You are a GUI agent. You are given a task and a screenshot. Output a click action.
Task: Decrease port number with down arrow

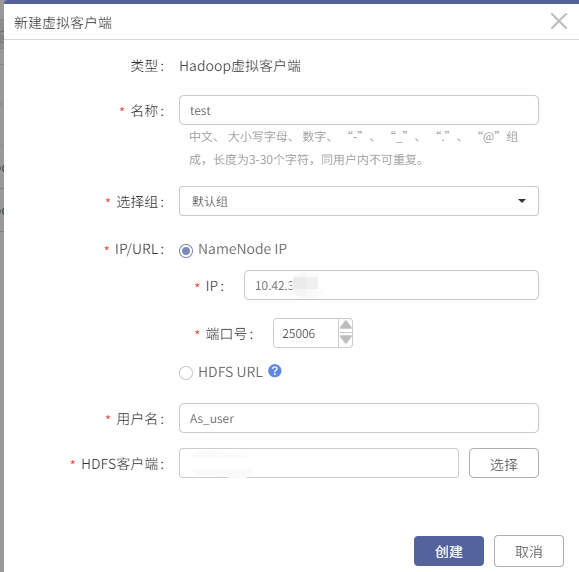coord(346,339)
